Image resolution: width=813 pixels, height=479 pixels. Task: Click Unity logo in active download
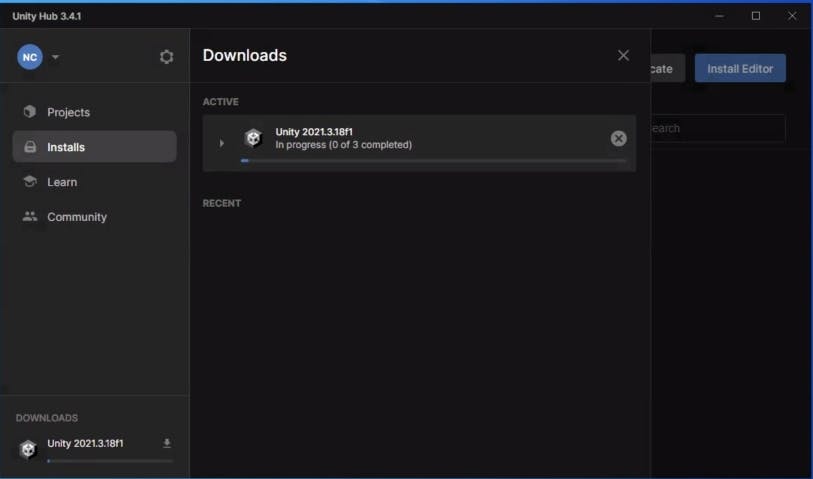[253, 138]
